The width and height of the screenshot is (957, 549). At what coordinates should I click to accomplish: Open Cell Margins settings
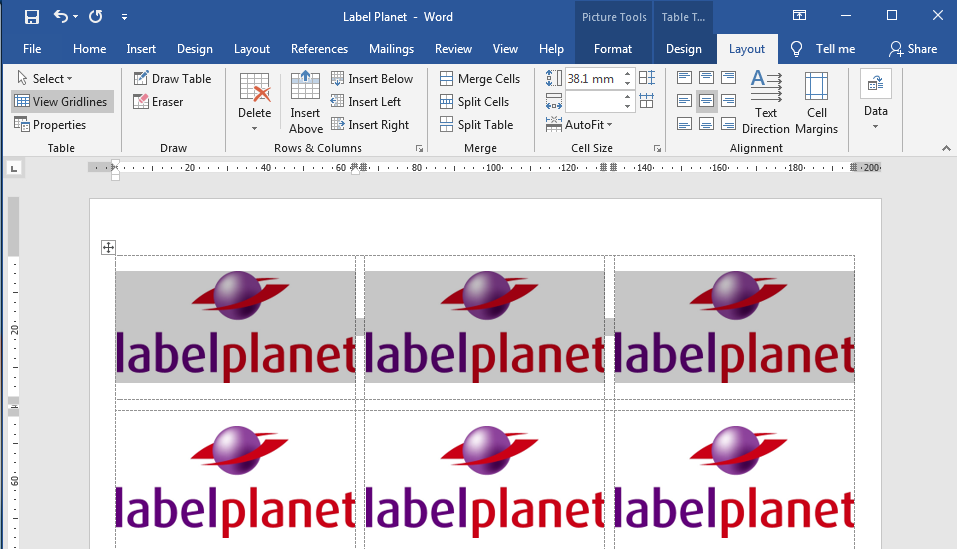(x=816, y=102)
